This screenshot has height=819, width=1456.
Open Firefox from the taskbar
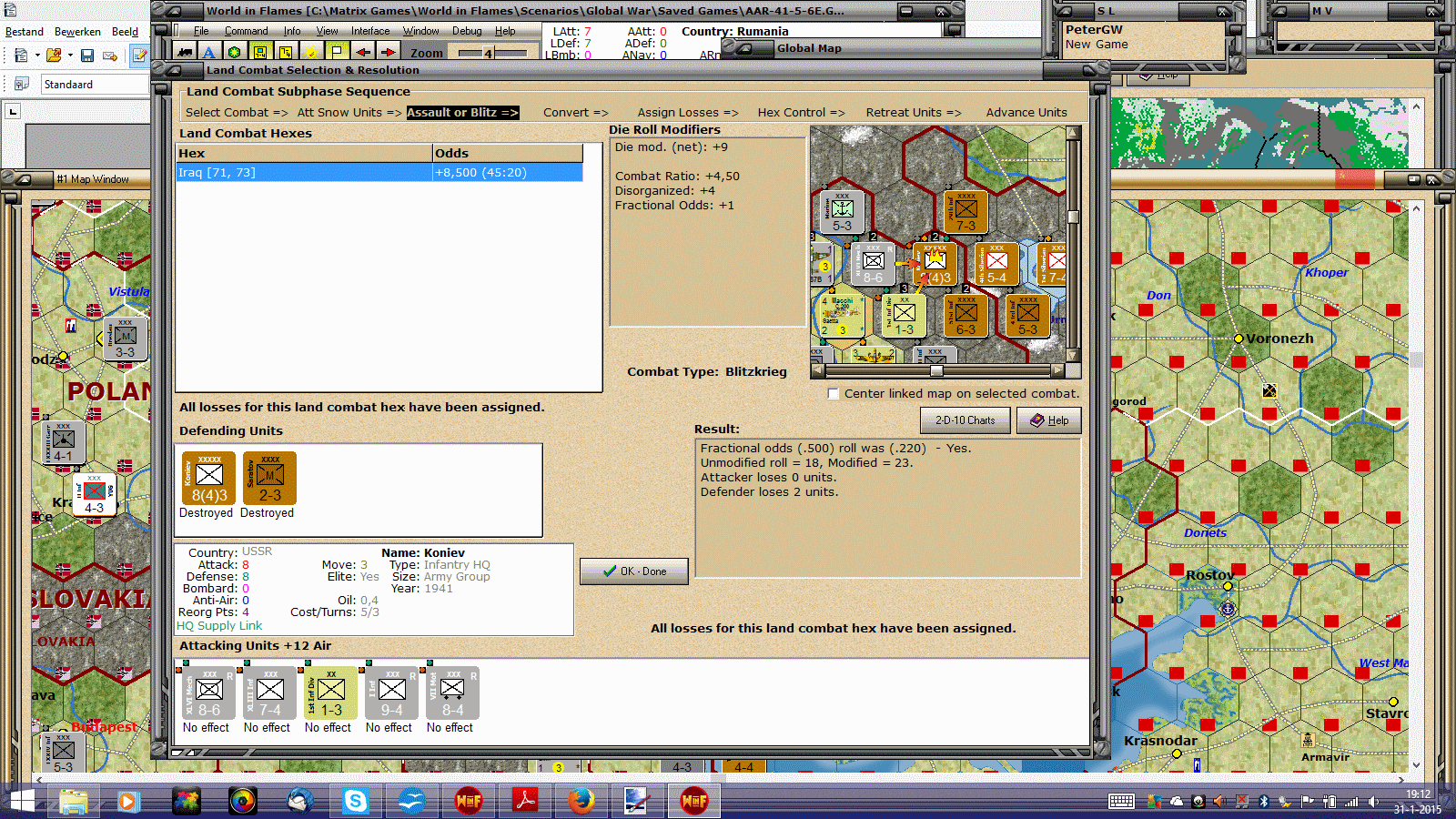point(581,801)
